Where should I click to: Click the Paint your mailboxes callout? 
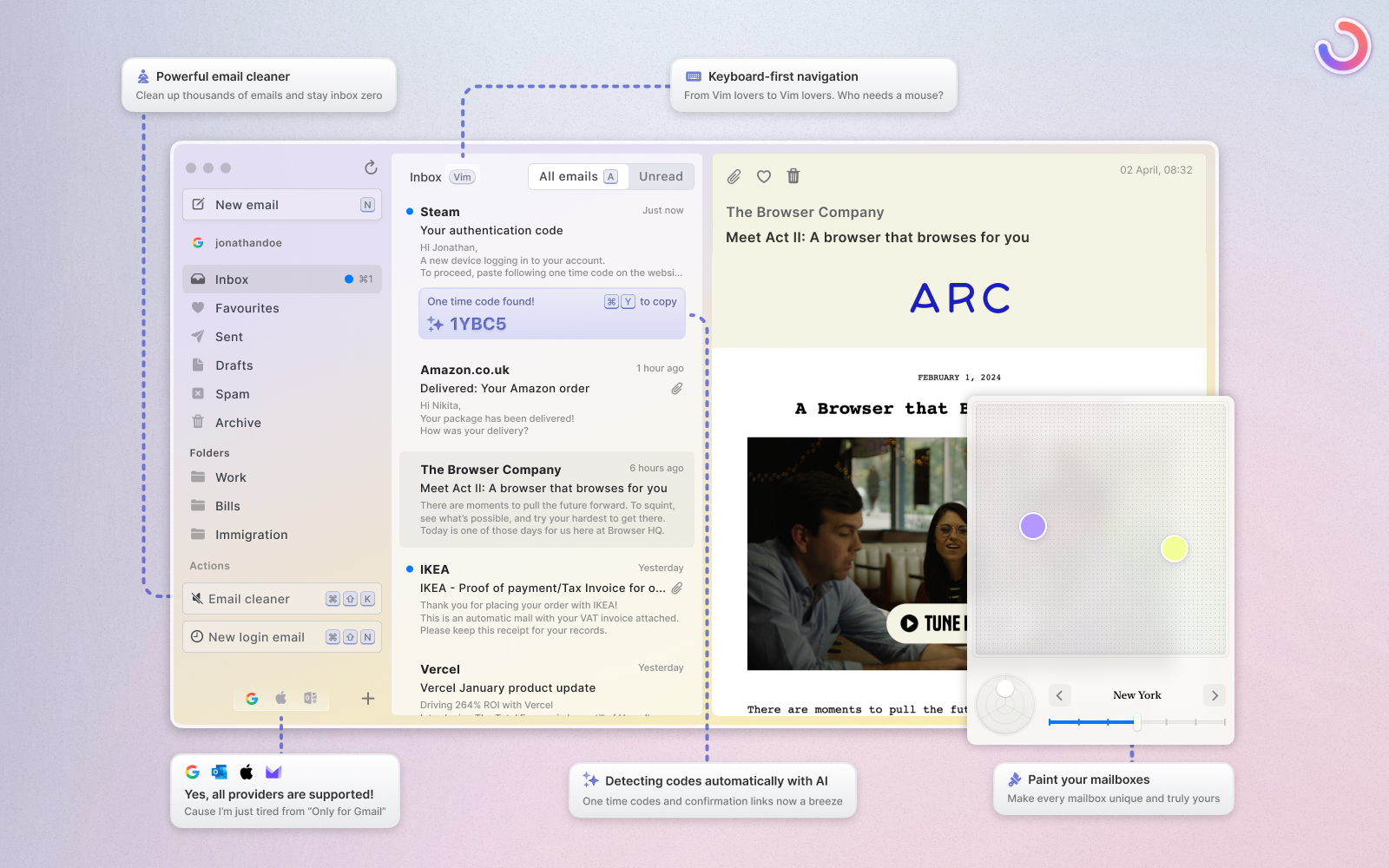[x=1113, y=789]
